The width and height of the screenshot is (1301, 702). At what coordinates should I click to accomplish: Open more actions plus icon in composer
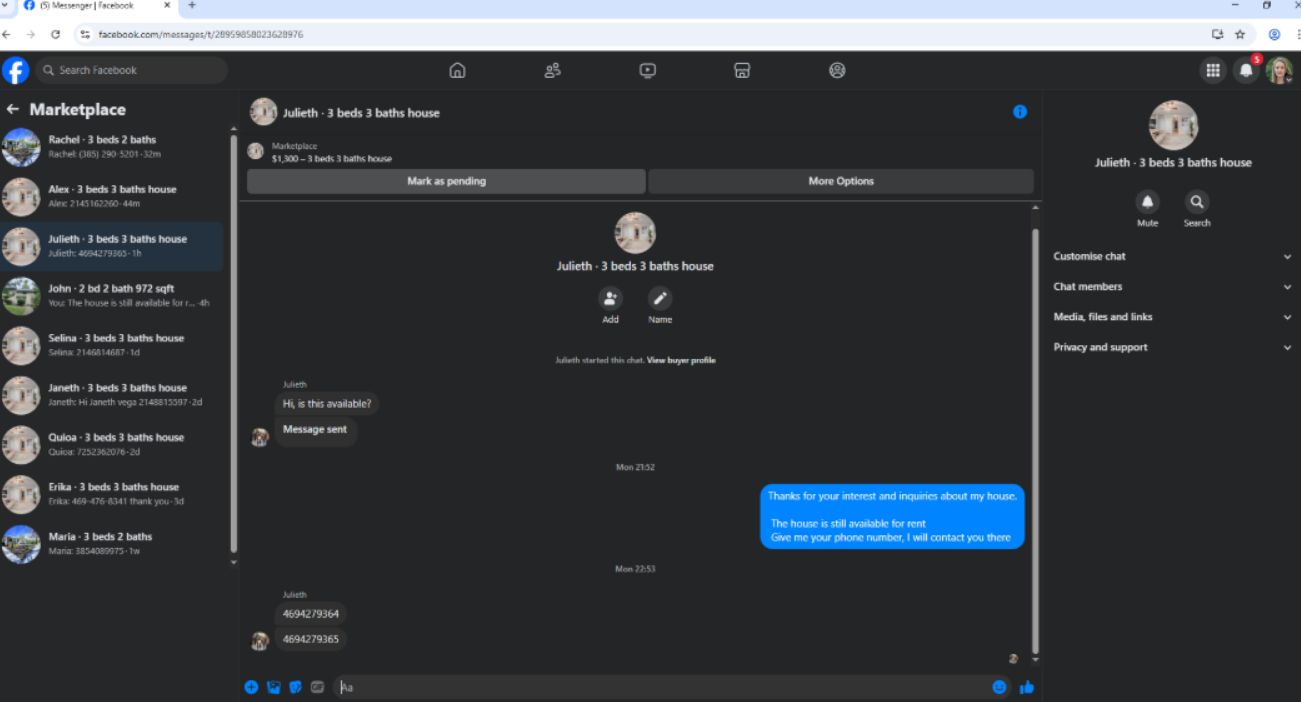click(251, 687)
